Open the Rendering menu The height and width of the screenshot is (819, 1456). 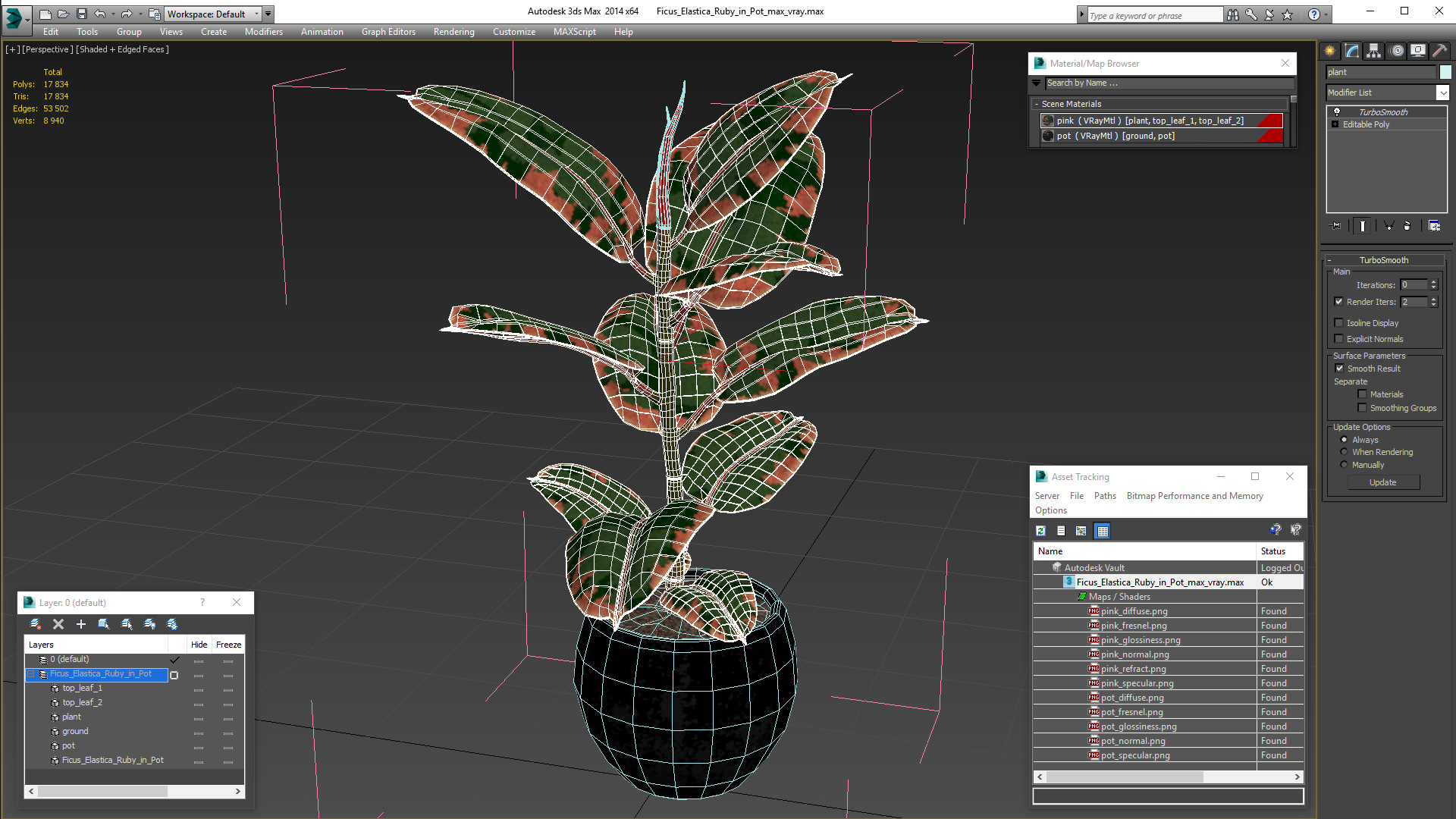click(453, 32)
